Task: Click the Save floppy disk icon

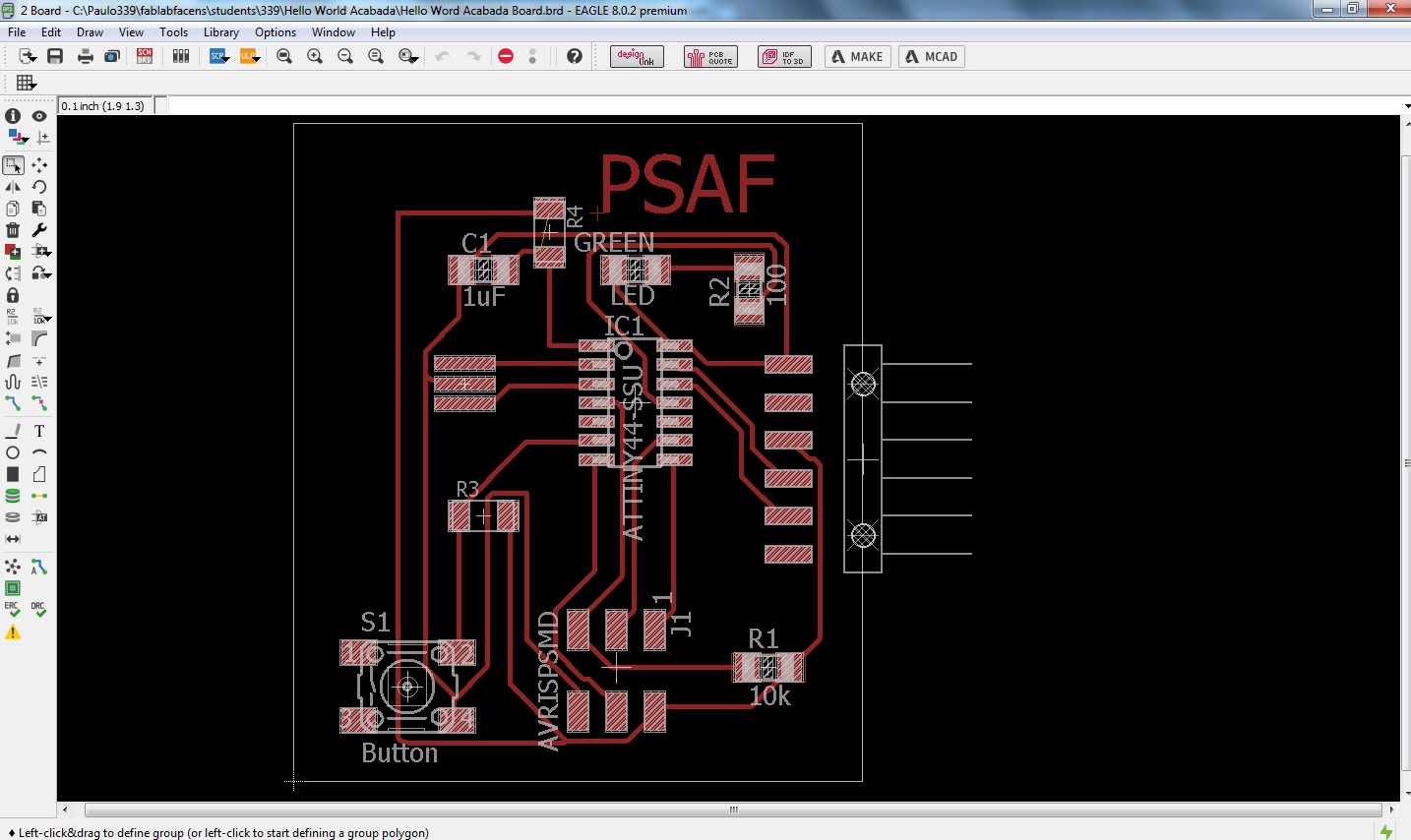Action: pos(55,57)
